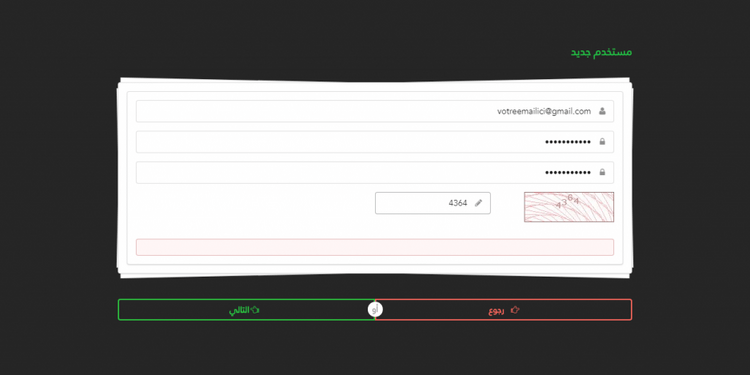
Task: Click the مستخدم جديد heading
Action: coord(601,52)
